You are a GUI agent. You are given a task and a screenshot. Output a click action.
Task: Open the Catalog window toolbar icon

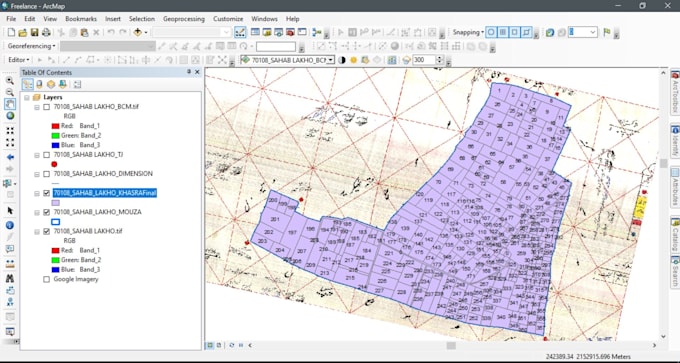[267, 33]
